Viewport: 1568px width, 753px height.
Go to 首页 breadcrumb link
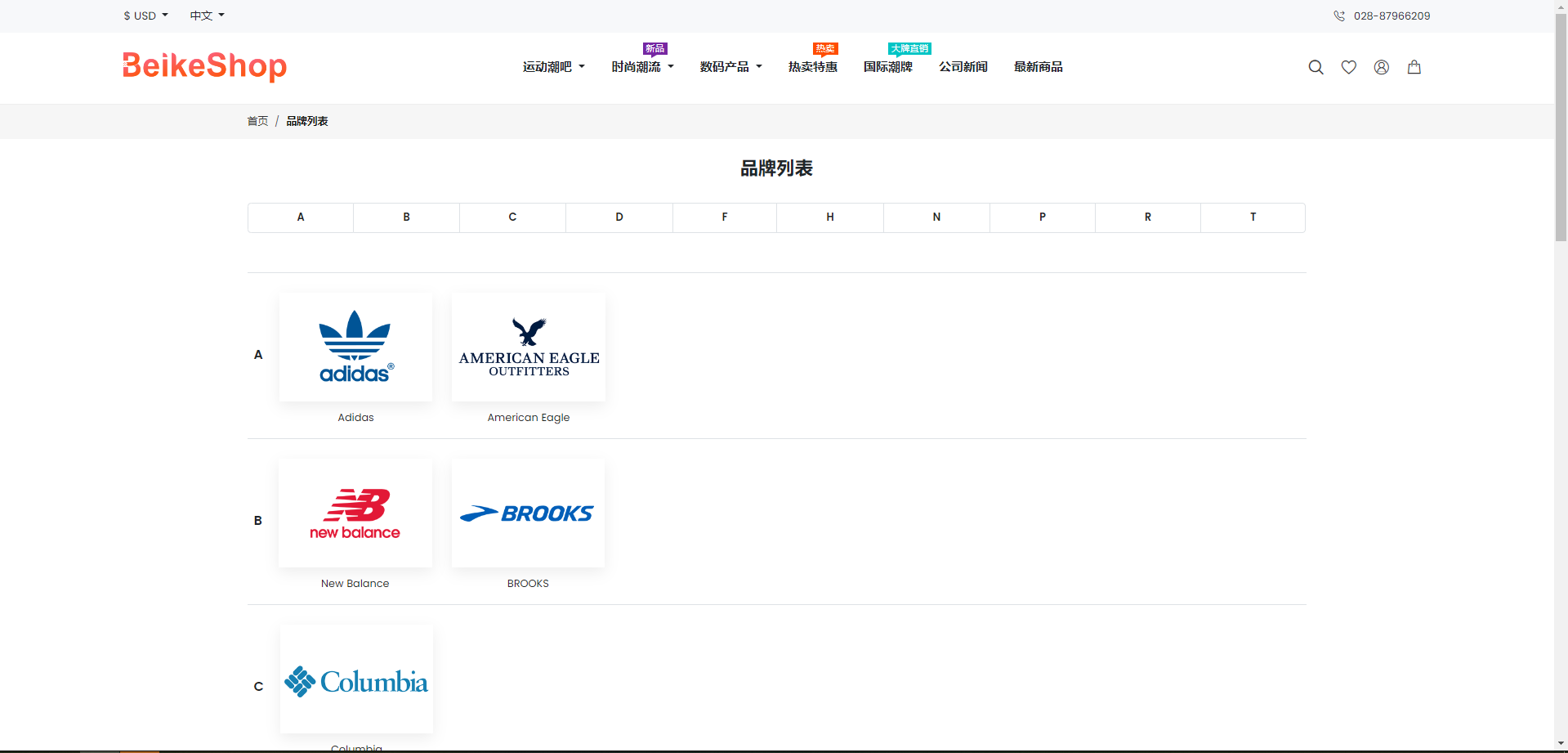coord(257,121)
